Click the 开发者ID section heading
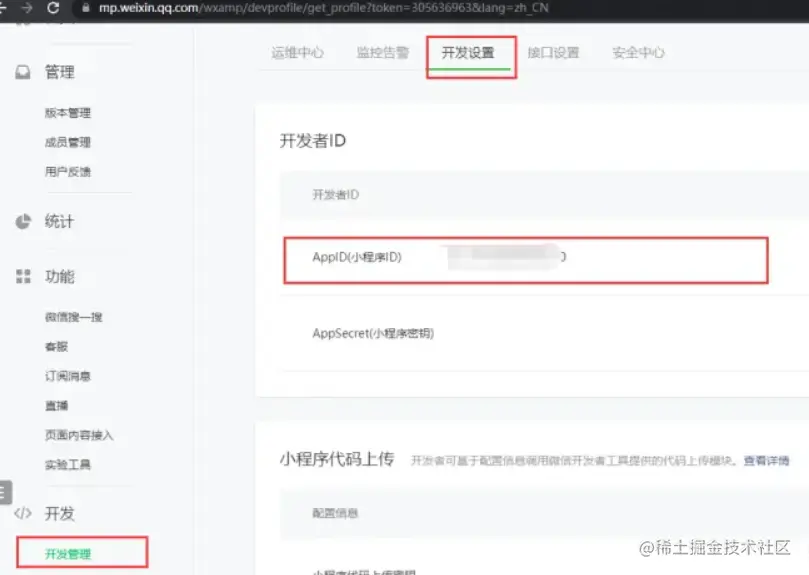This screenshot has width=809, height=575. click(313, 140)
